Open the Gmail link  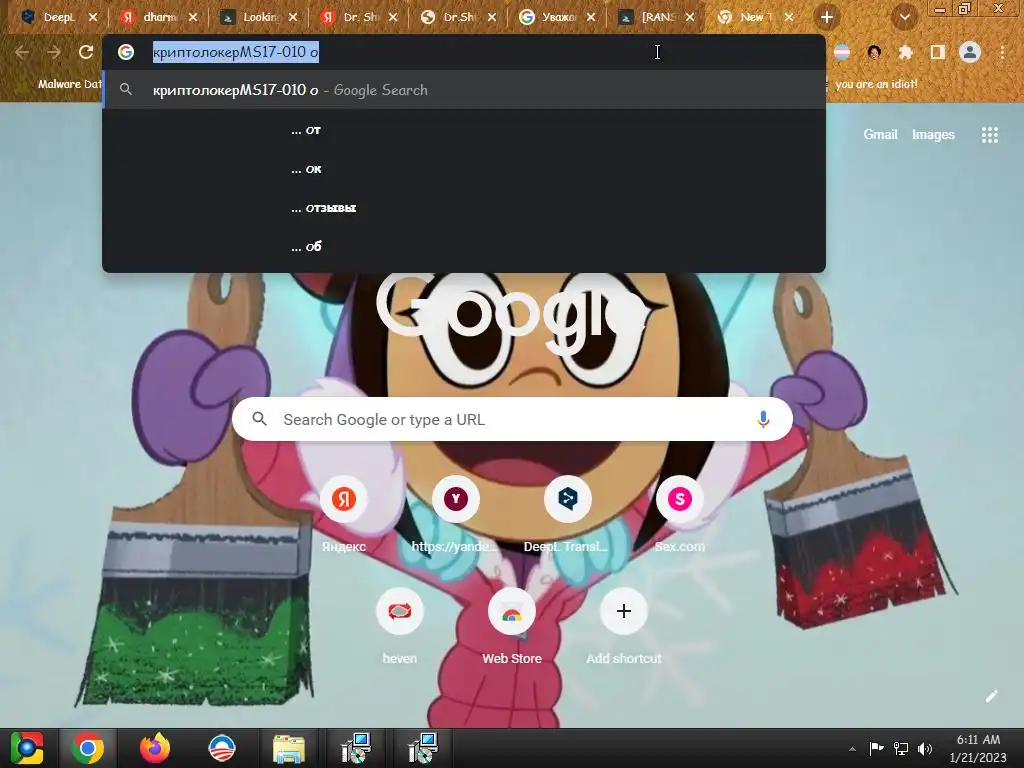[x=880, y=135]
